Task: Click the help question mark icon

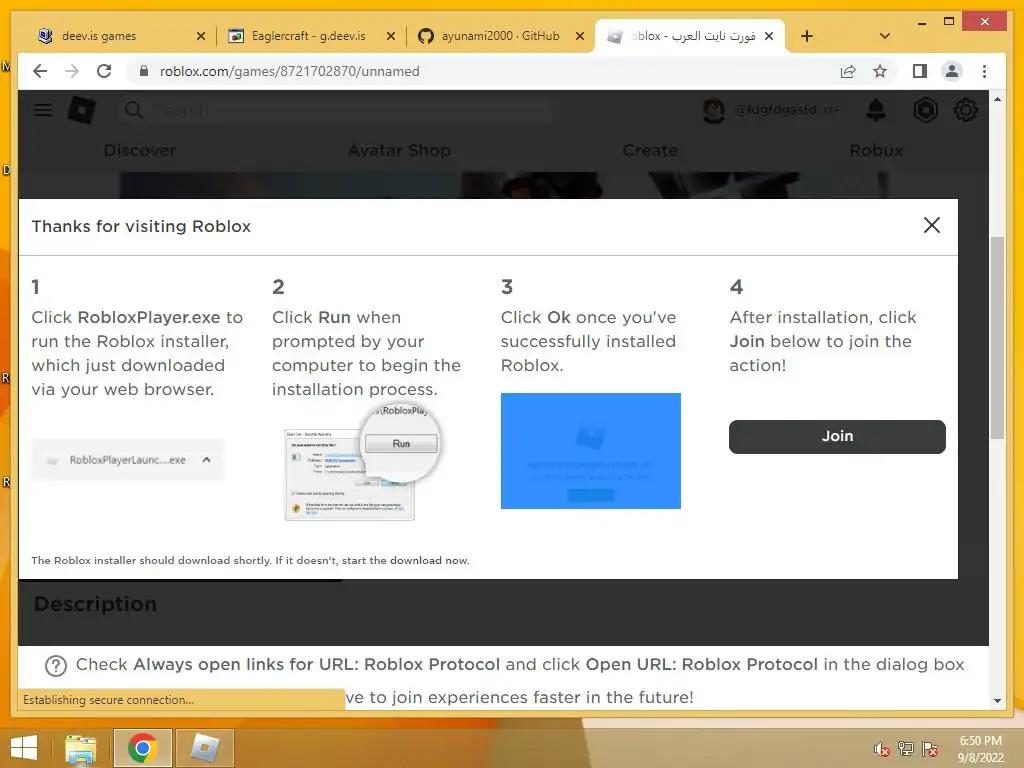Action: [56, 665]
